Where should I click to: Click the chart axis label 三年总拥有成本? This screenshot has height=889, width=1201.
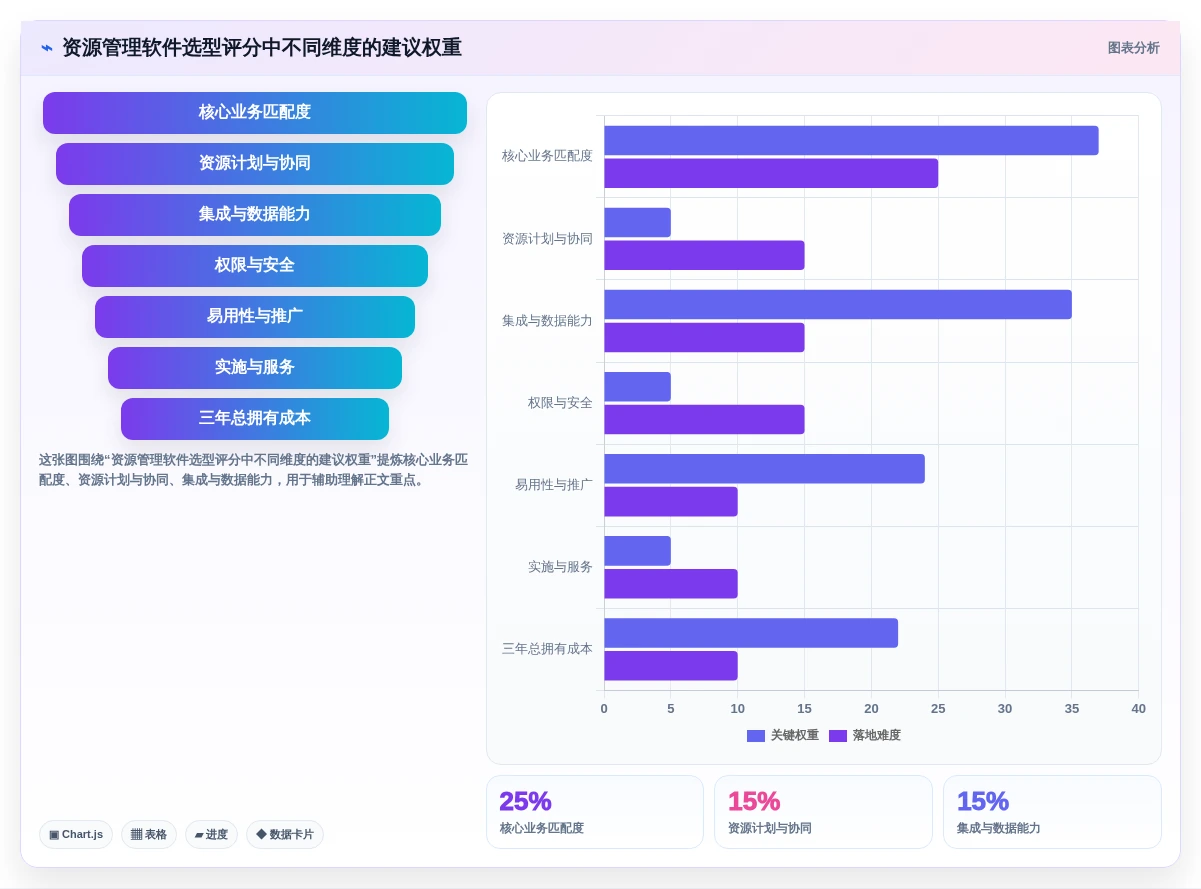(x=547, y=649)
